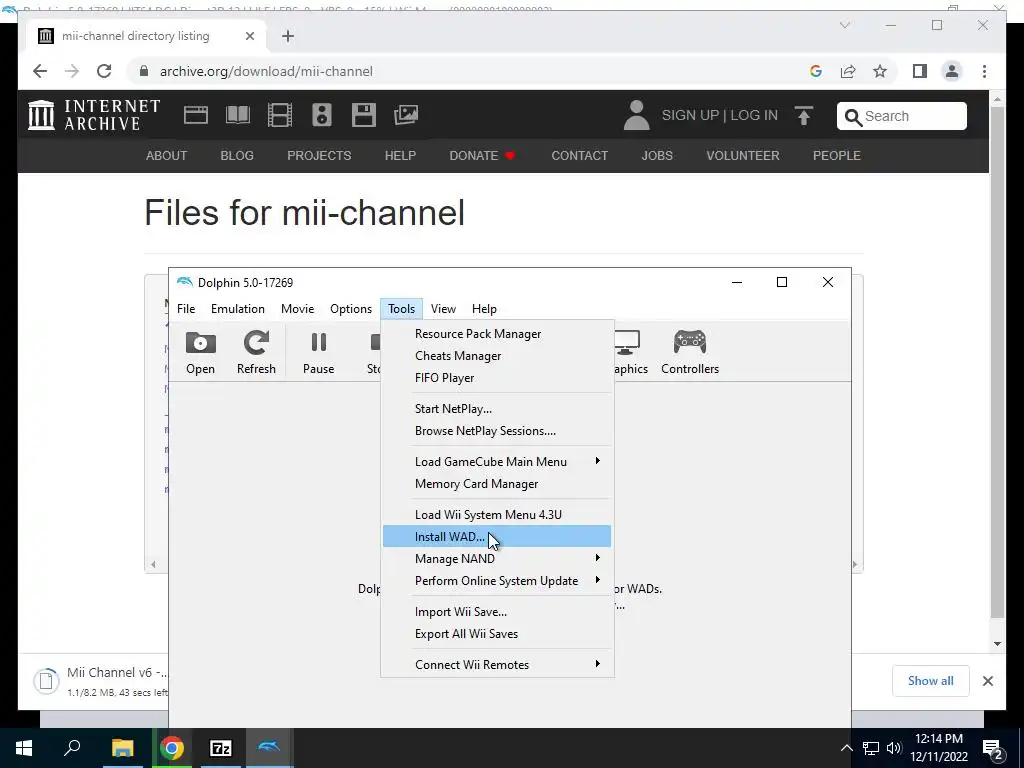Expand Perform Online System Update submenu
Viewport: 1024px width, 768px height.
click(497, 581)
